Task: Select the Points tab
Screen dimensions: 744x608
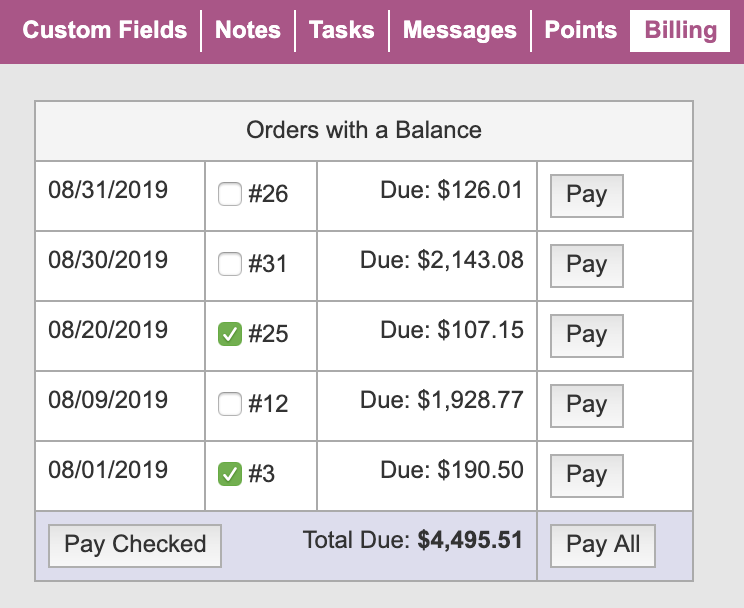Action: click(580, 30)
